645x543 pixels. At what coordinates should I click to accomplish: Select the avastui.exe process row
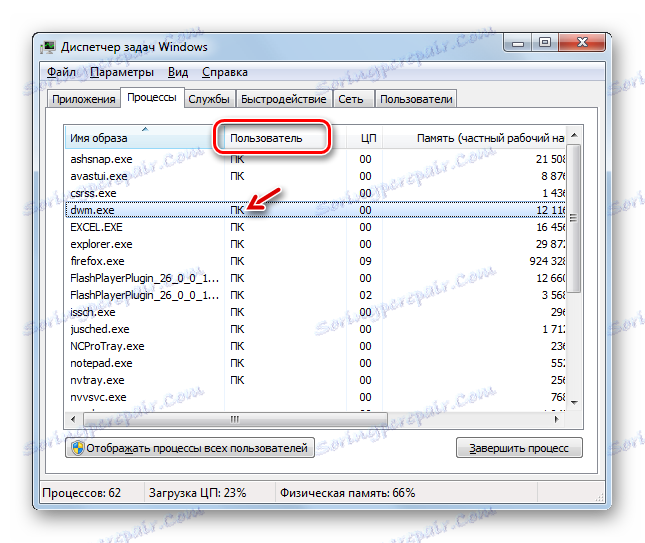point(315,176)
